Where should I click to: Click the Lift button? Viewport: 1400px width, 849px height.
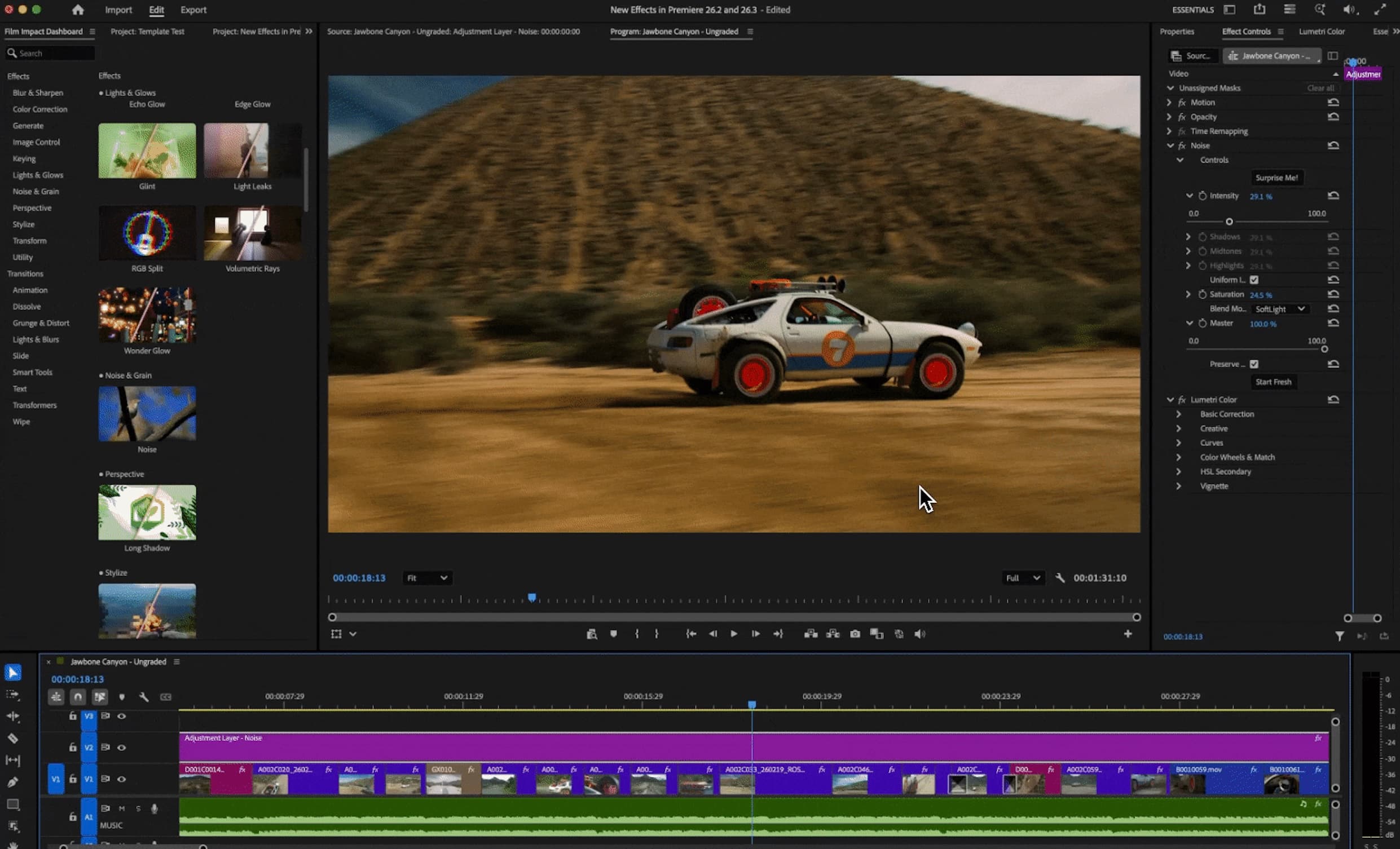point(811,634)
